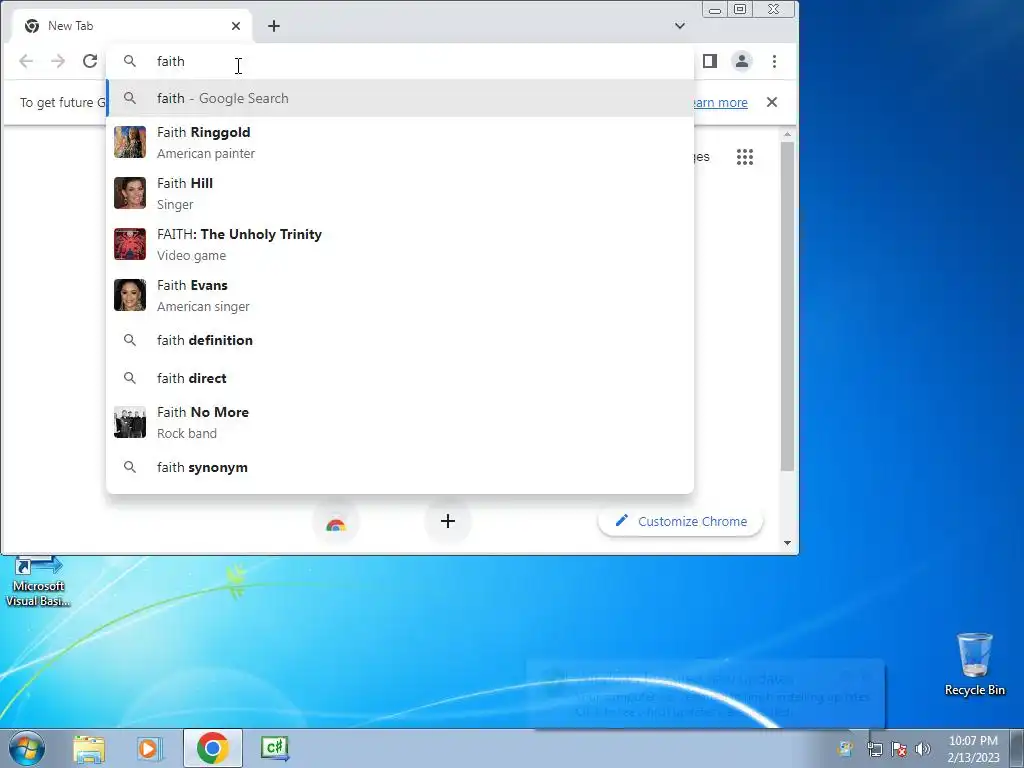Open tab search chevron dropdown
The image size is (1024, 768).
(x=680, y=26)
